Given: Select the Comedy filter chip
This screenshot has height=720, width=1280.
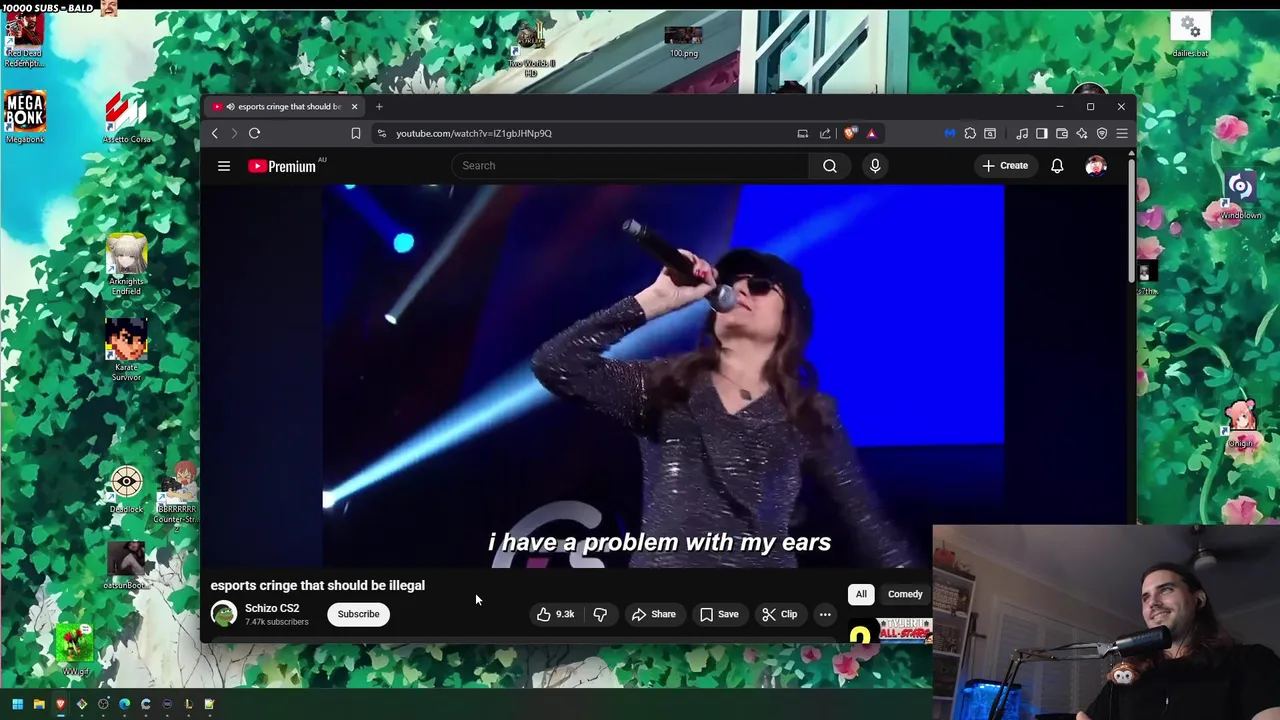Looking at the screenshot, I should [905, 594].
